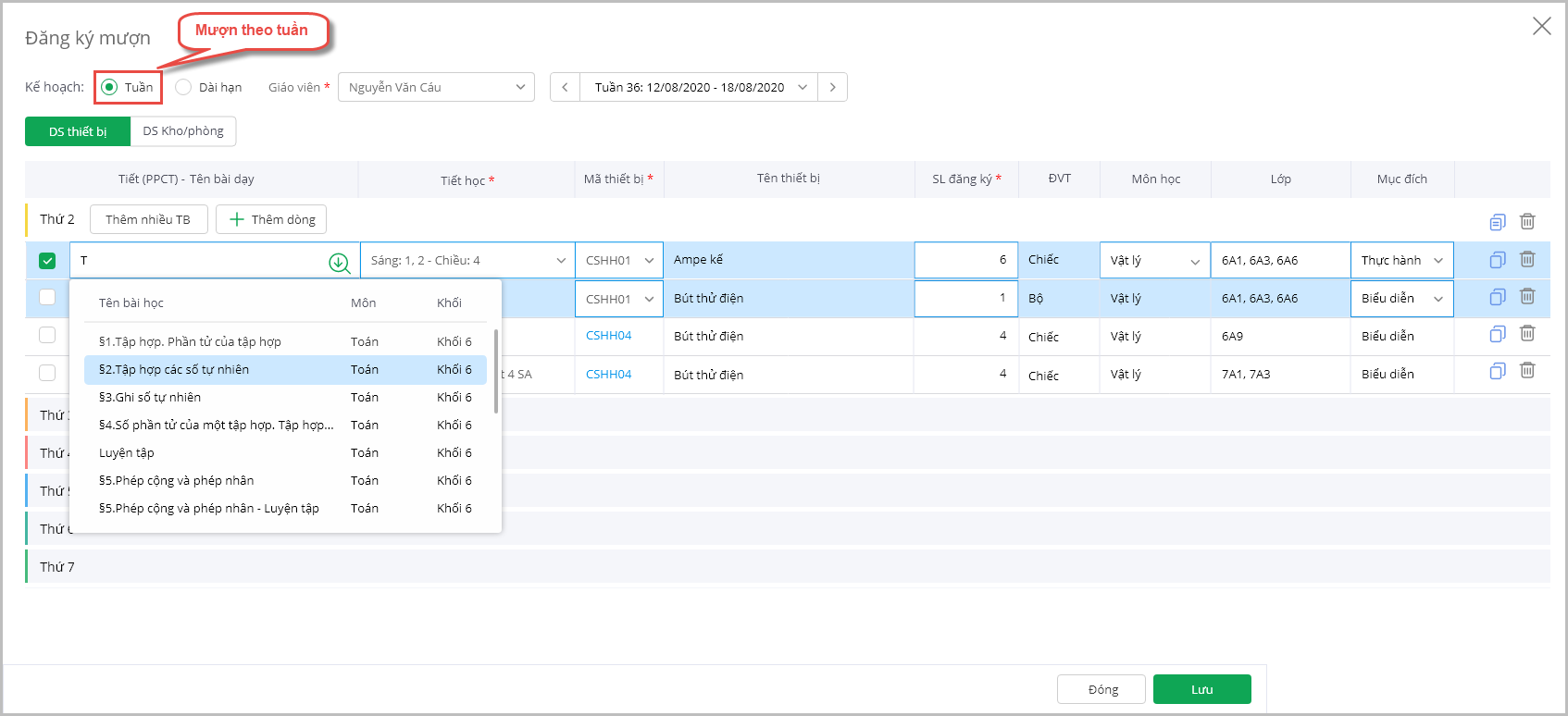Duplicate the Ampe kế row using the copy icon
The height and width of the screenshot is (716, 1568).
click(x=1497, y=260)
